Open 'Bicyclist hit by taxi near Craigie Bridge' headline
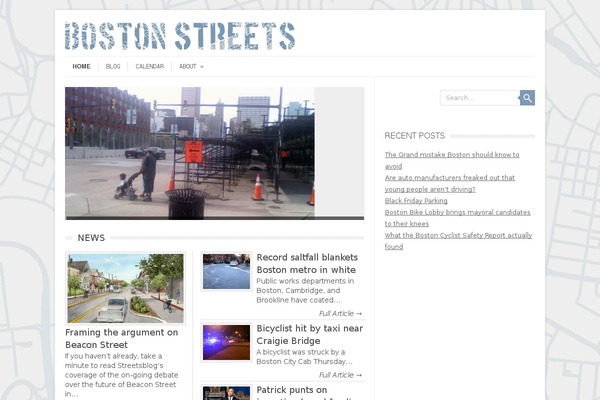 click(x=310, y=335)
